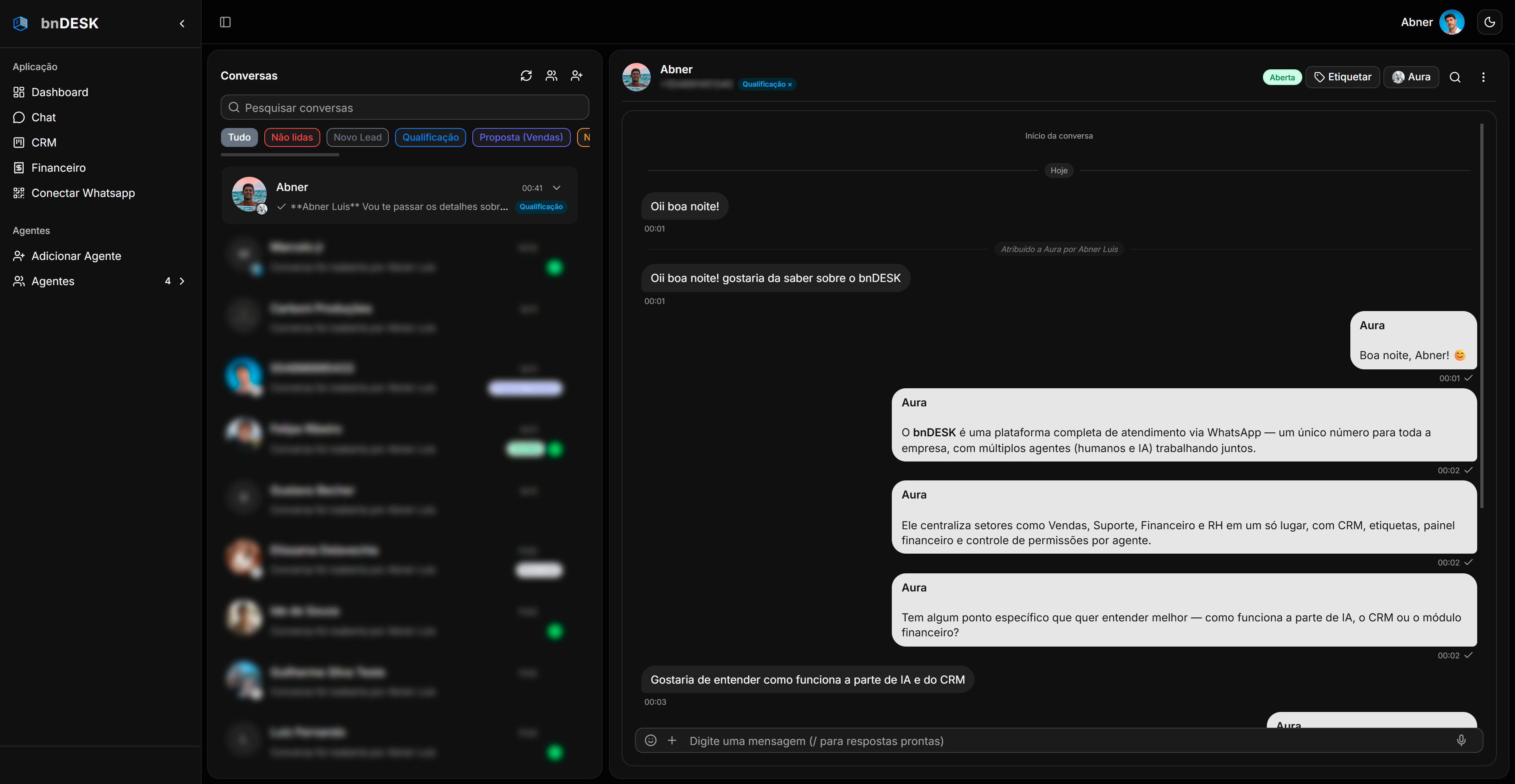
Task: Click the Pesquisar conversas search field
Action: 405,107
